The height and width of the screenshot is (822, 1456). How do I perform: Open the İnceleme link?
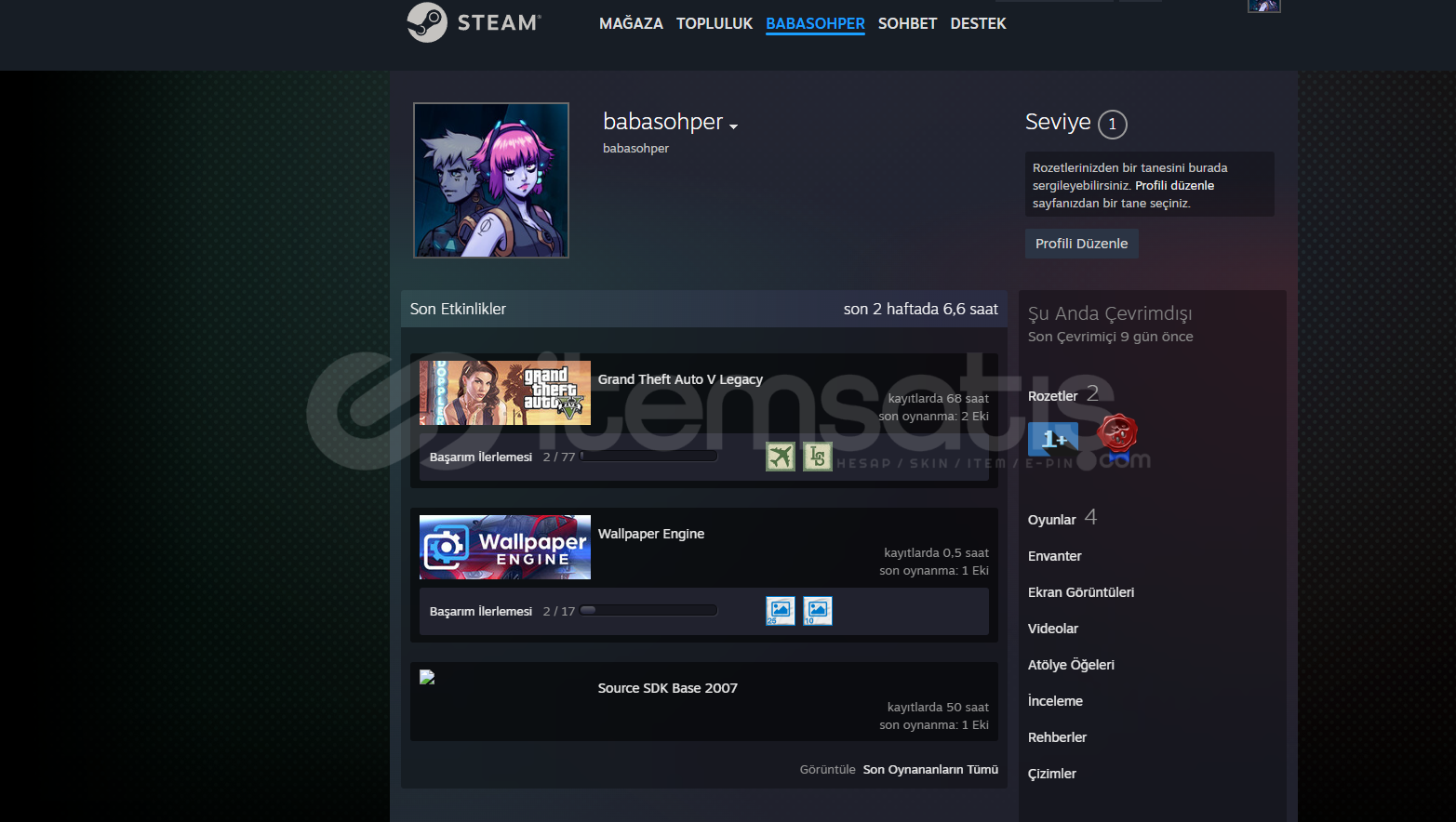(x=1055, y=701)
